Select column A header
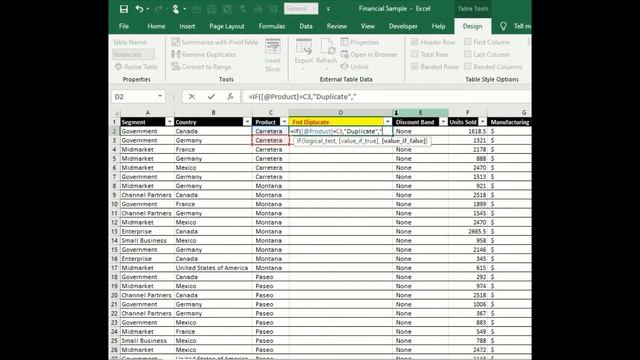 tap(147, 113)
